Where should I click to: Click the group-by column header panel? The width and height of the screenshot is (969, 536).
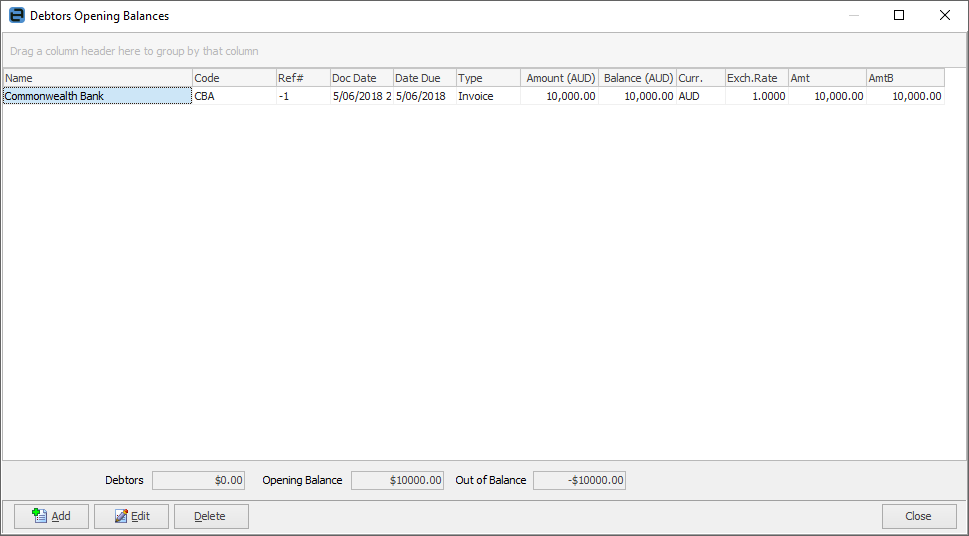484,51
